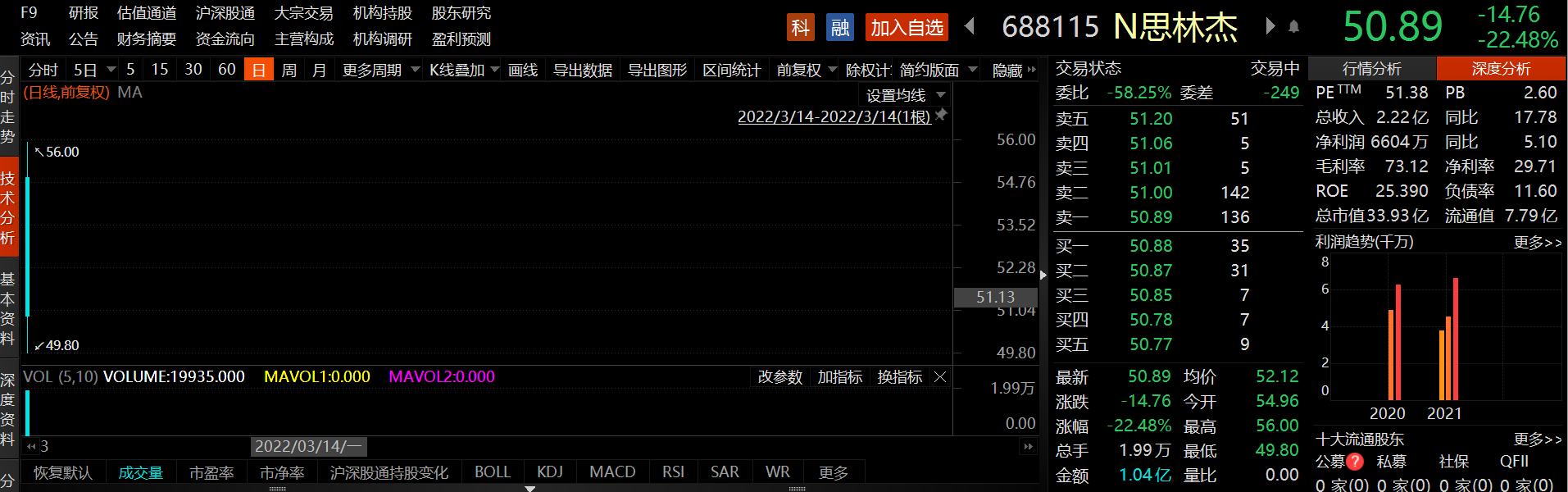Open 估值通道 menu
This screenshot has height=492, width=1568.
147,13
